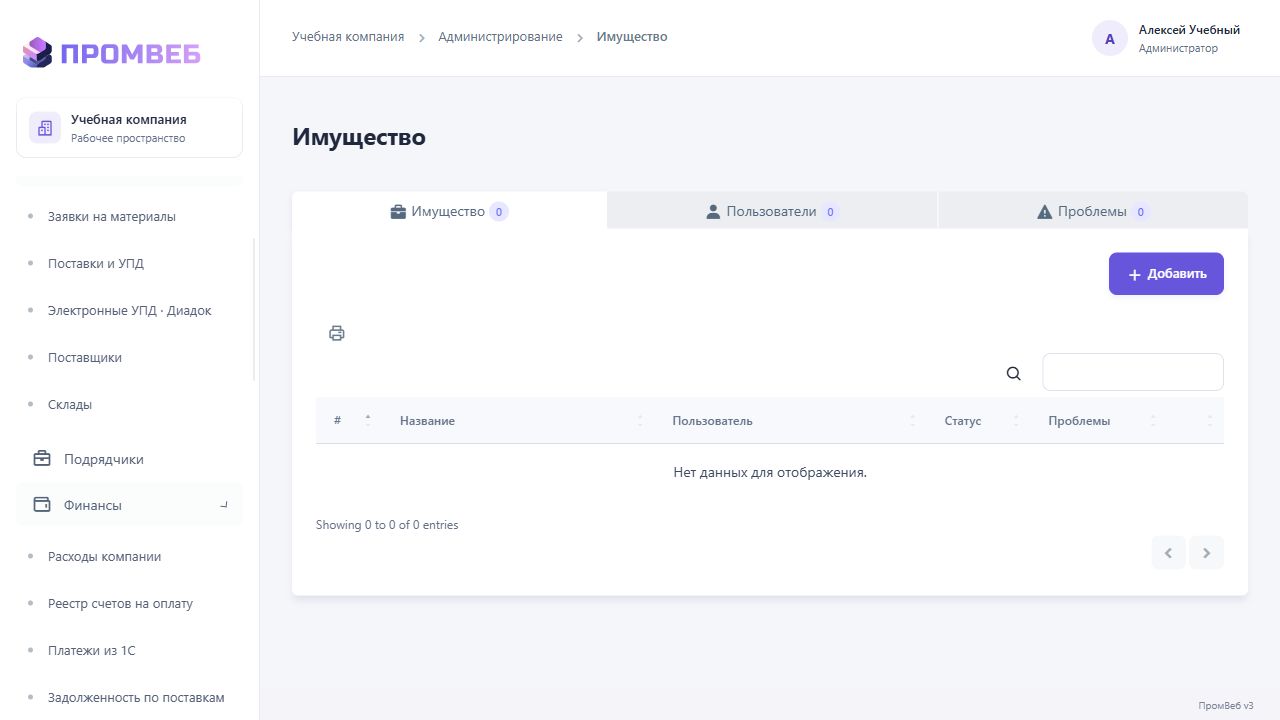Open Алексей Учебный user profile menu
The width and height of the screenshot is (1280, 720).
[x=1166, y=39]
